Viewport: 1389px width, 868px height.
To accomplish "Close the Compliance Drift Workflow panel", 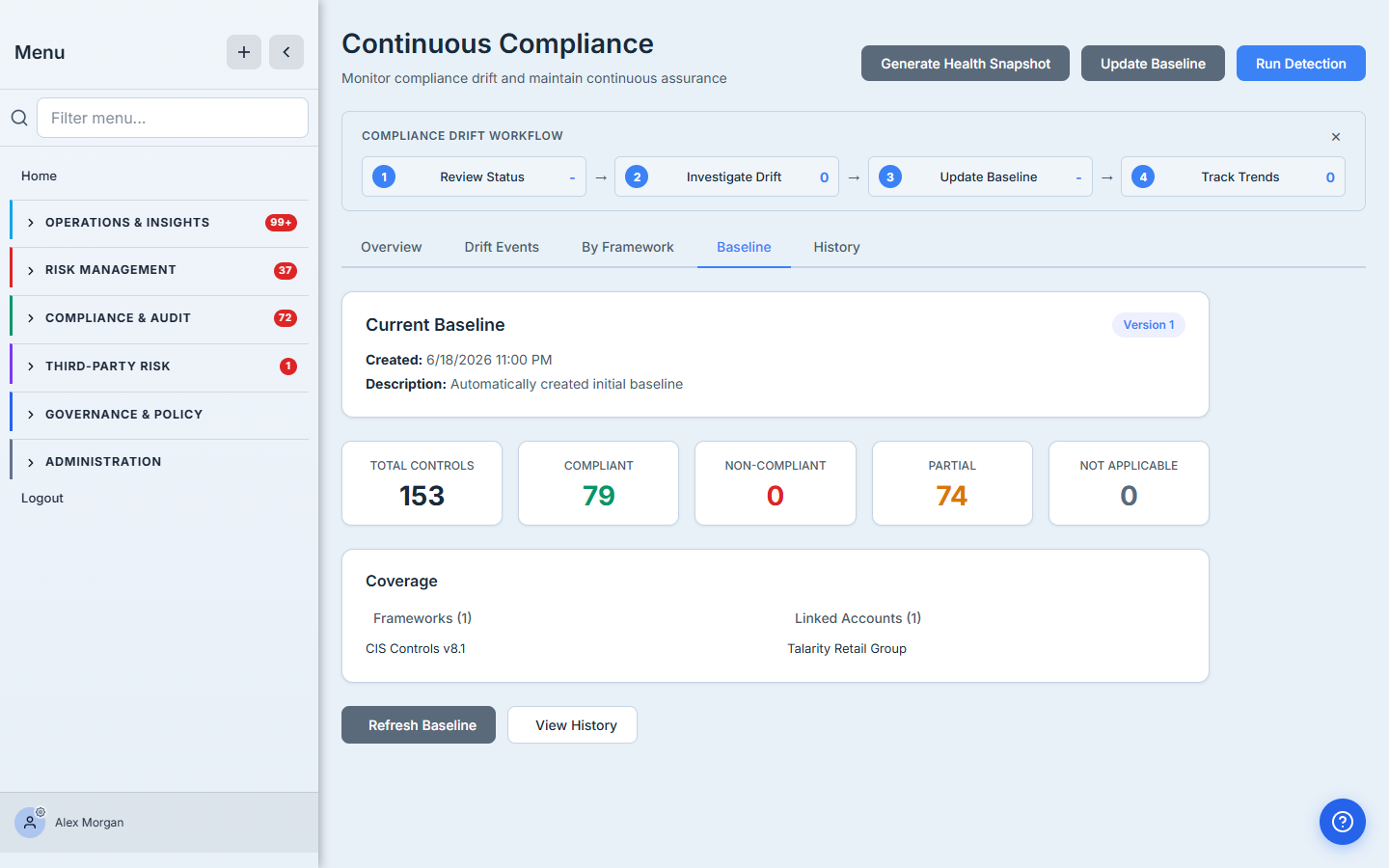I will tap(1336, 137).
